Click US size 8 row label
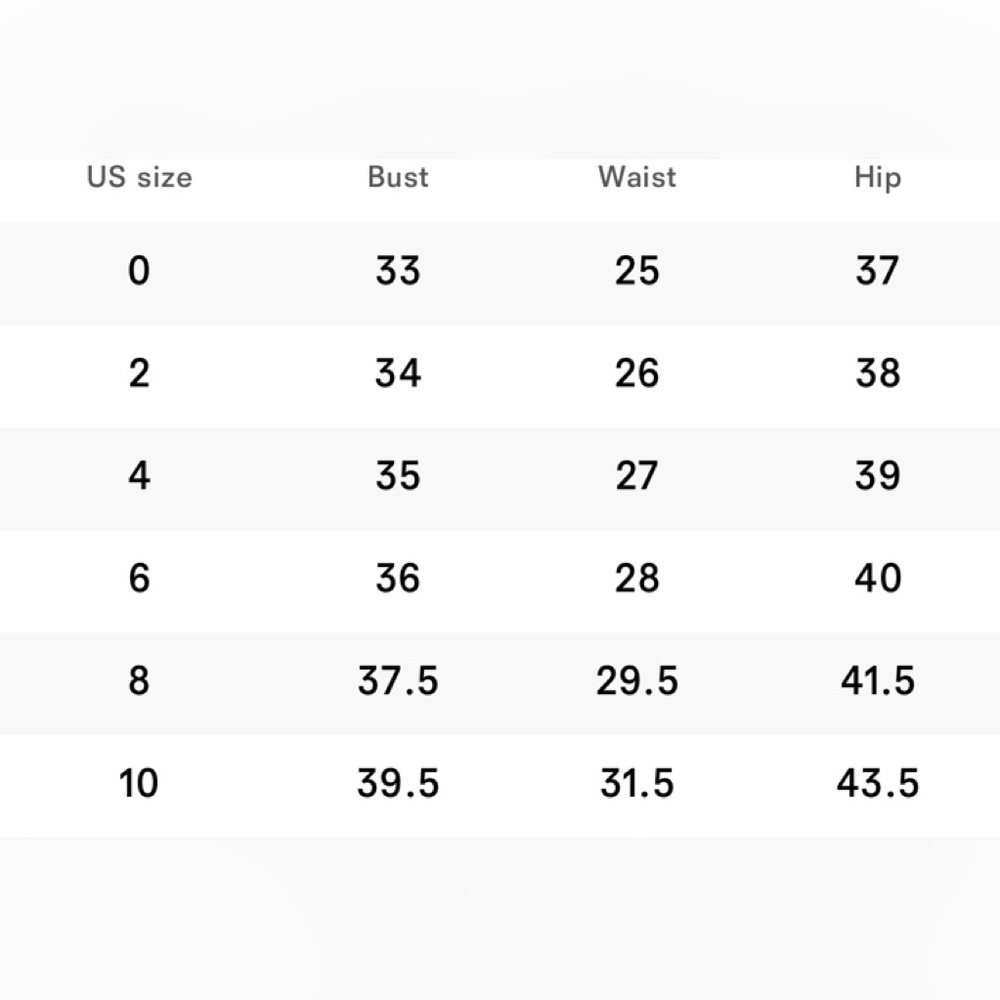The height and width of the screenshot is (1000, 1000). tap(139, 680)
